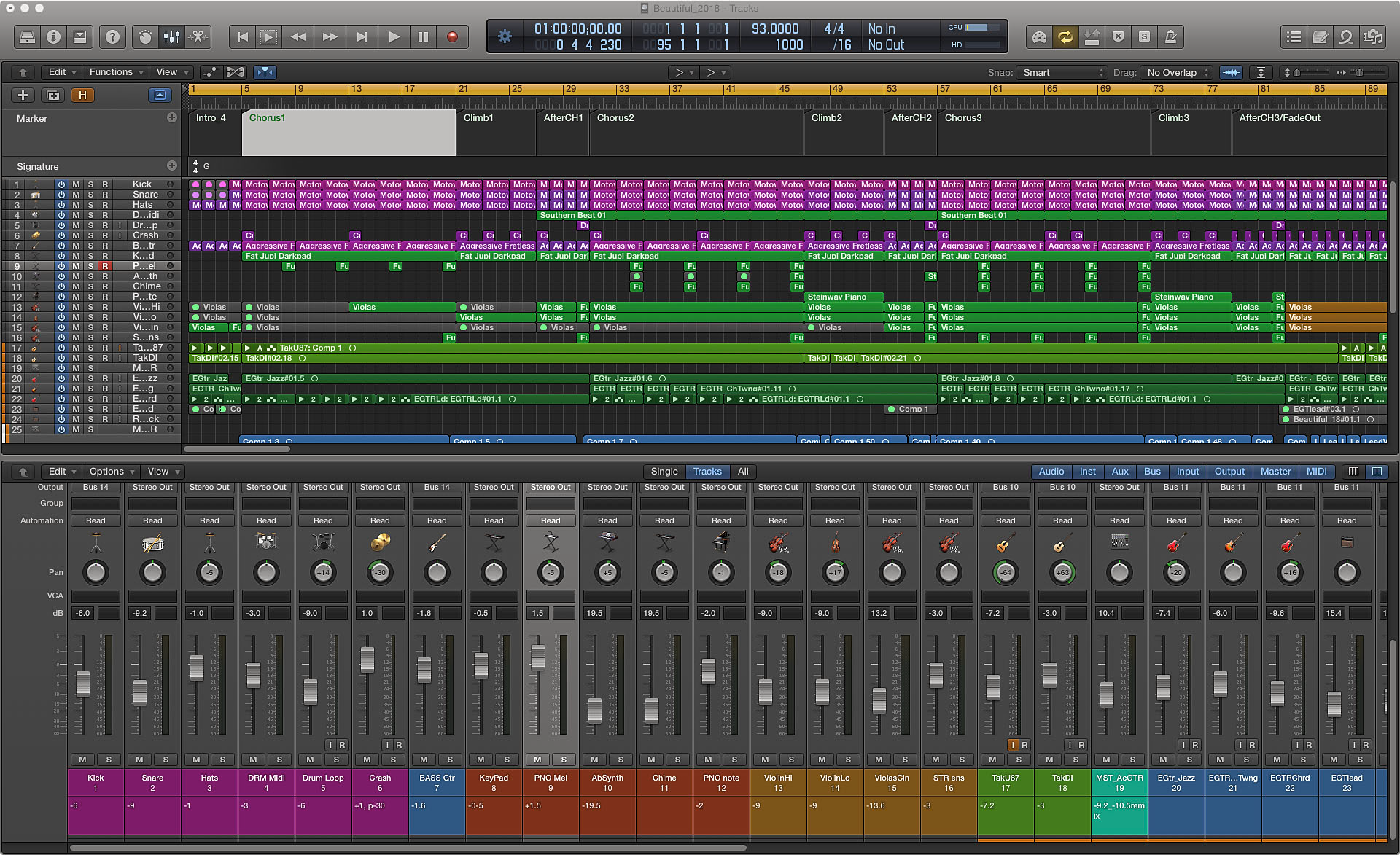
Task: Click Read automation button on Snare strip
Action: coord(152,520)
